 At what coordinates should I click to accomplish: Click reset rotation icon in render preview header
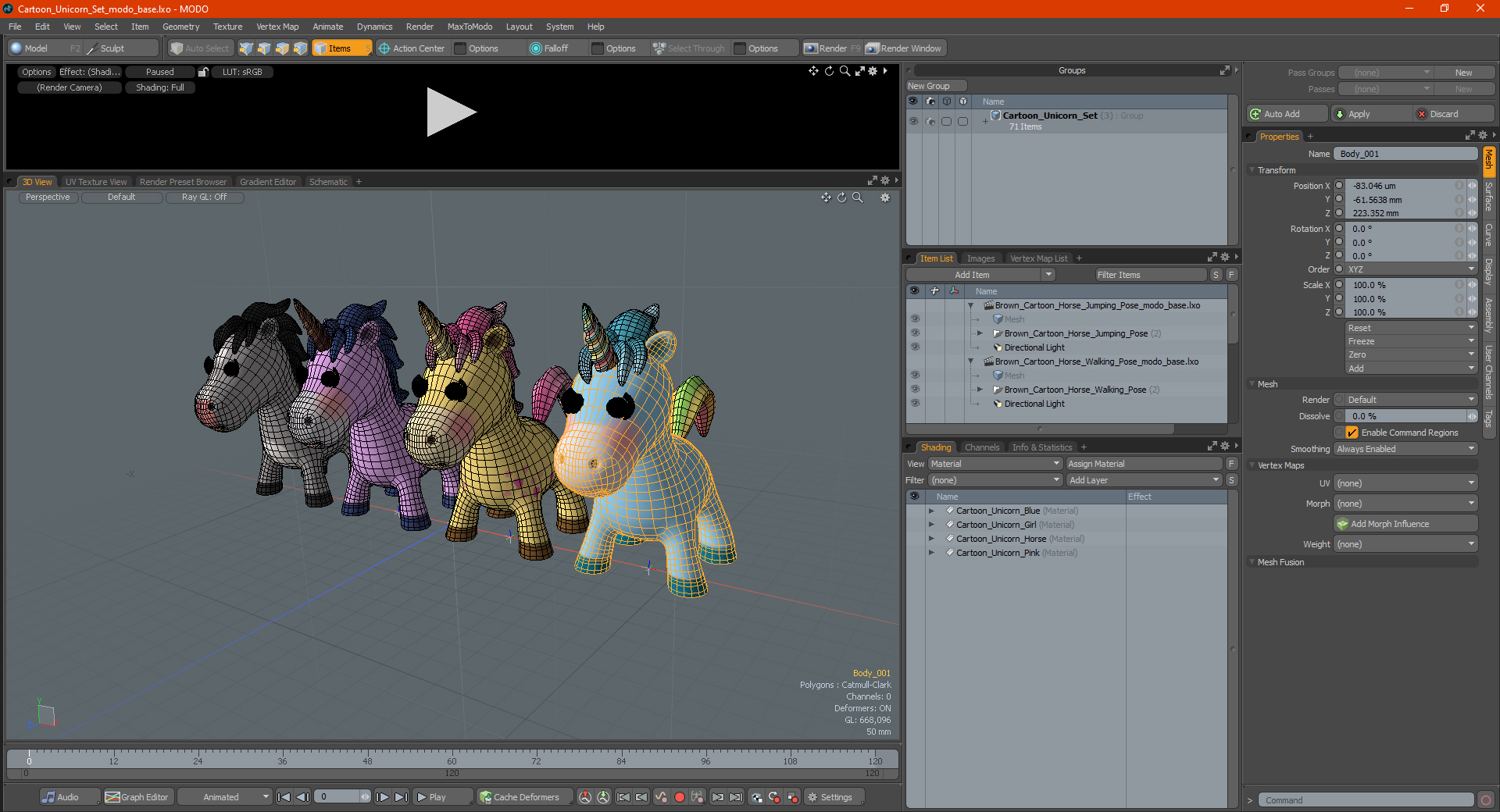829,71
